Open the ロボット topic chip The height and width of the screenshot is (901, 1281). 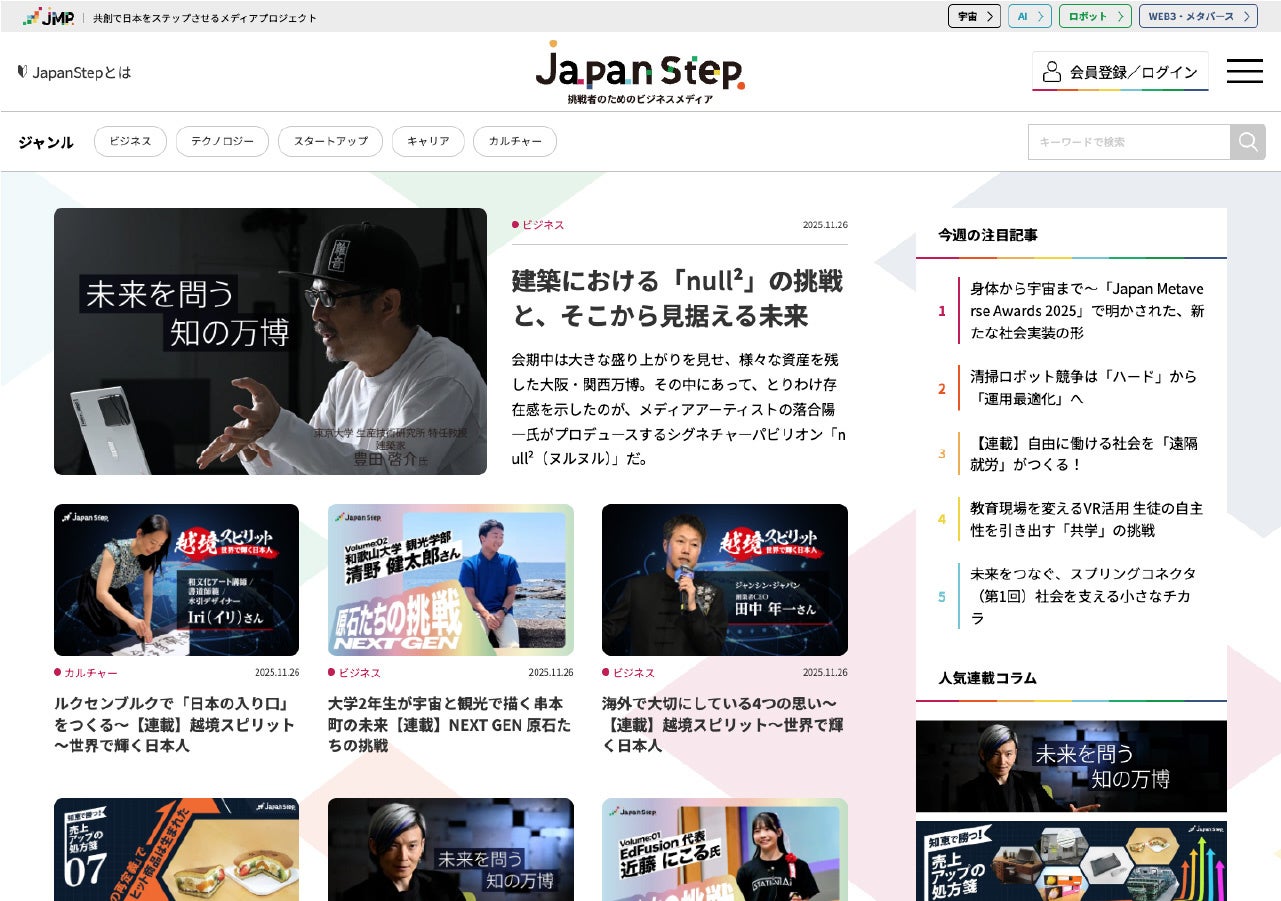click(1095, 16)
